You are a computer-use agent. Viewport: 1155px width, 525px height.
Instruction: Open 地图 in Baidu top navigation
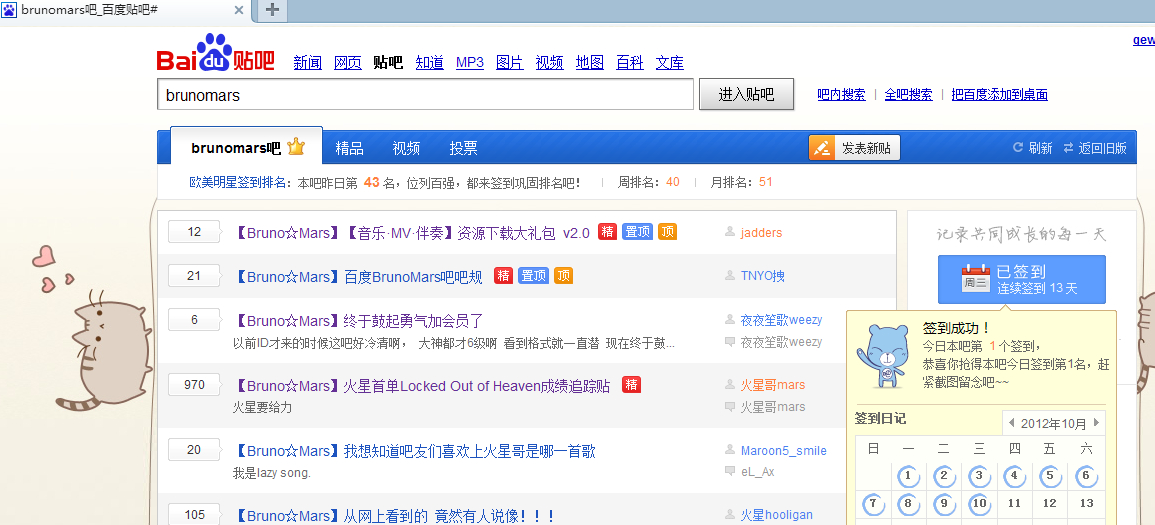[590, 63]
